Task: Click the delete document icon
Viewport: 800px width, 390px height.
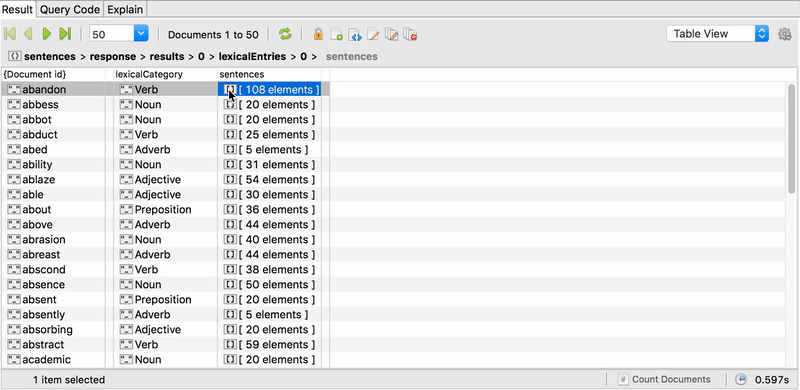Action: click(410, 34)
